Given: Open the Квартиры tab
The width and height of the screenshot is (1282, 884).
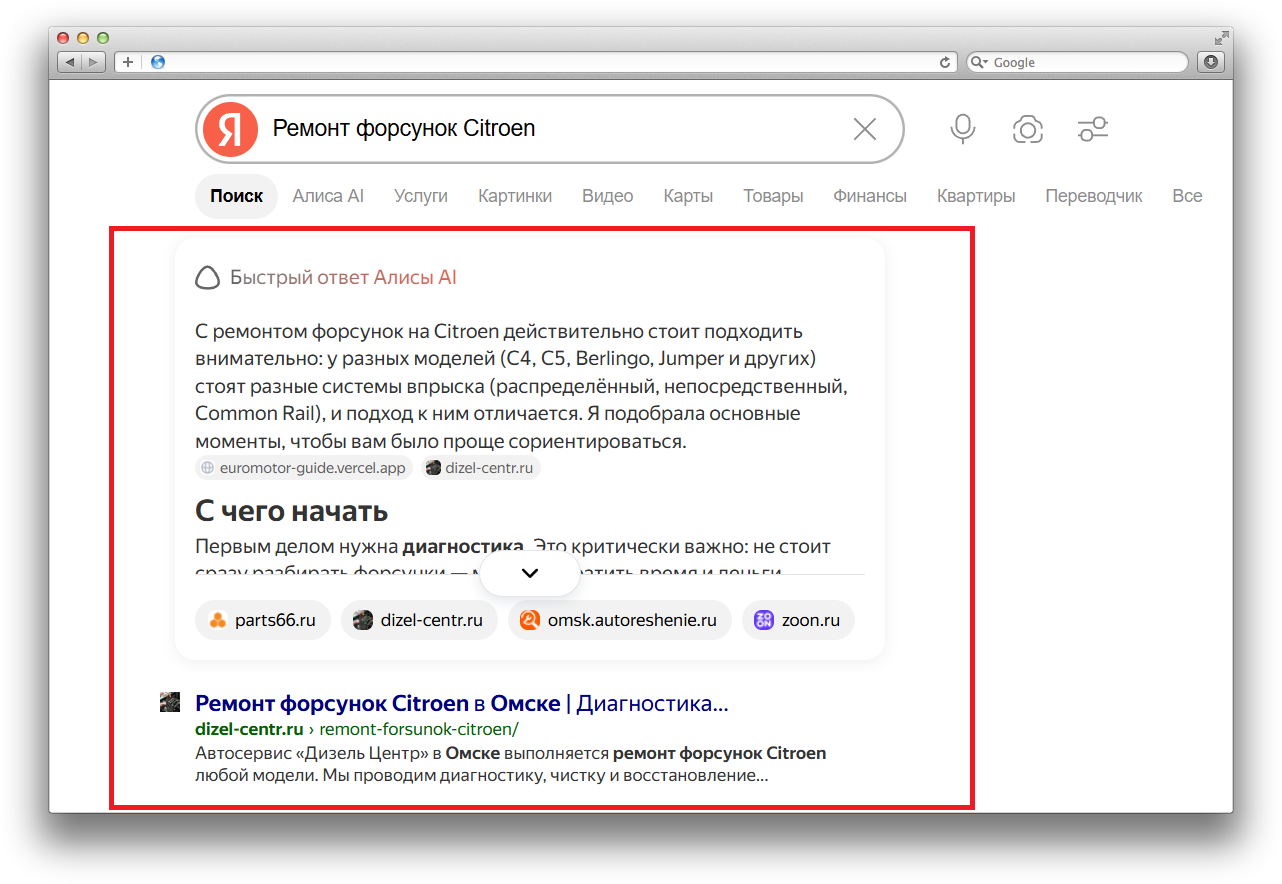Looking at the screenshot, I should click(x=976, y=196).
